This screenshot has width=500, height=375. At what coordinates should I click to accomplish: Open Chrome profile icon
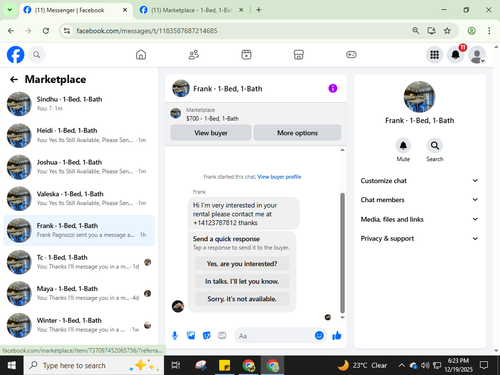pos(471,31)
